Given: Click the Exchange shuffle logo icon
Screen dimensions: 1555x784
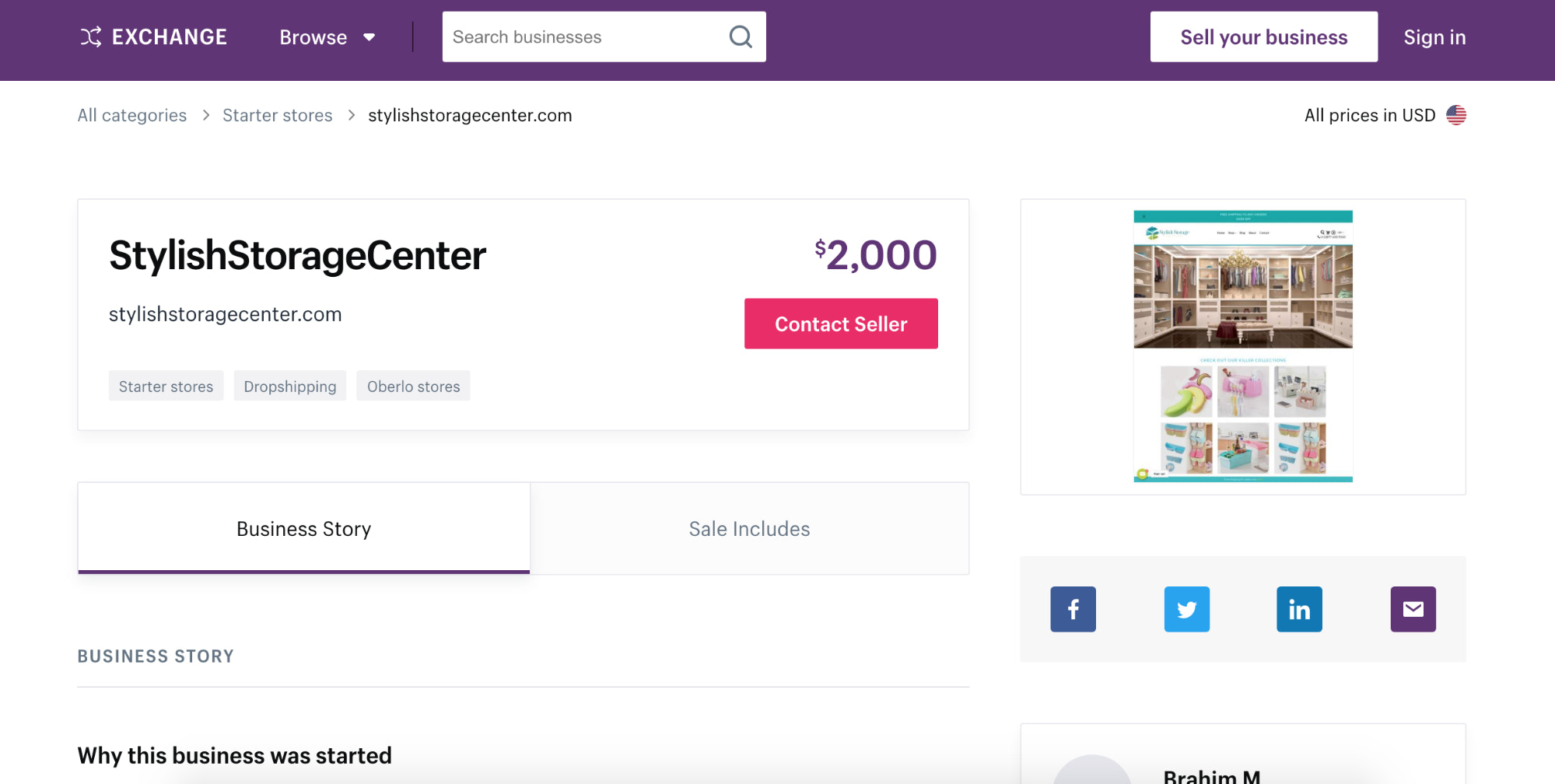Looking at the screenshot, I should (91, 37).
